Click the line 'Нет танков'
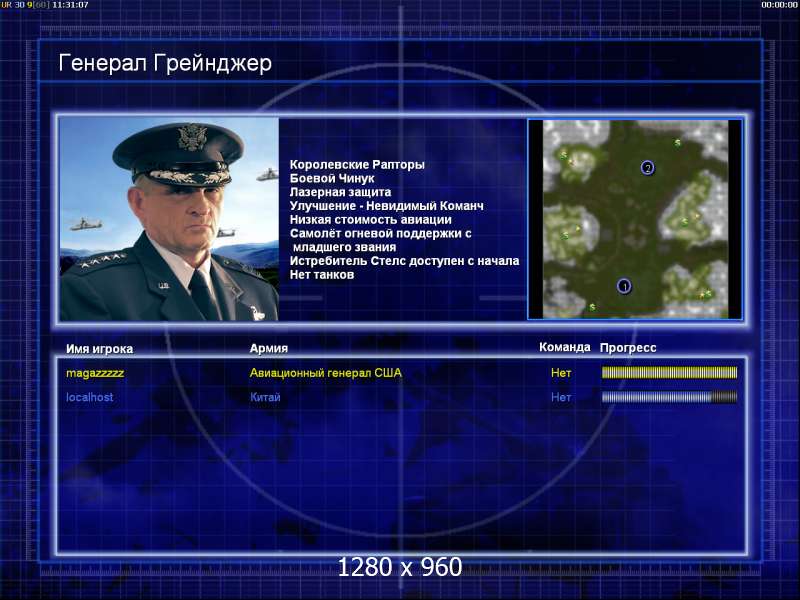 (x=322, y=275)
